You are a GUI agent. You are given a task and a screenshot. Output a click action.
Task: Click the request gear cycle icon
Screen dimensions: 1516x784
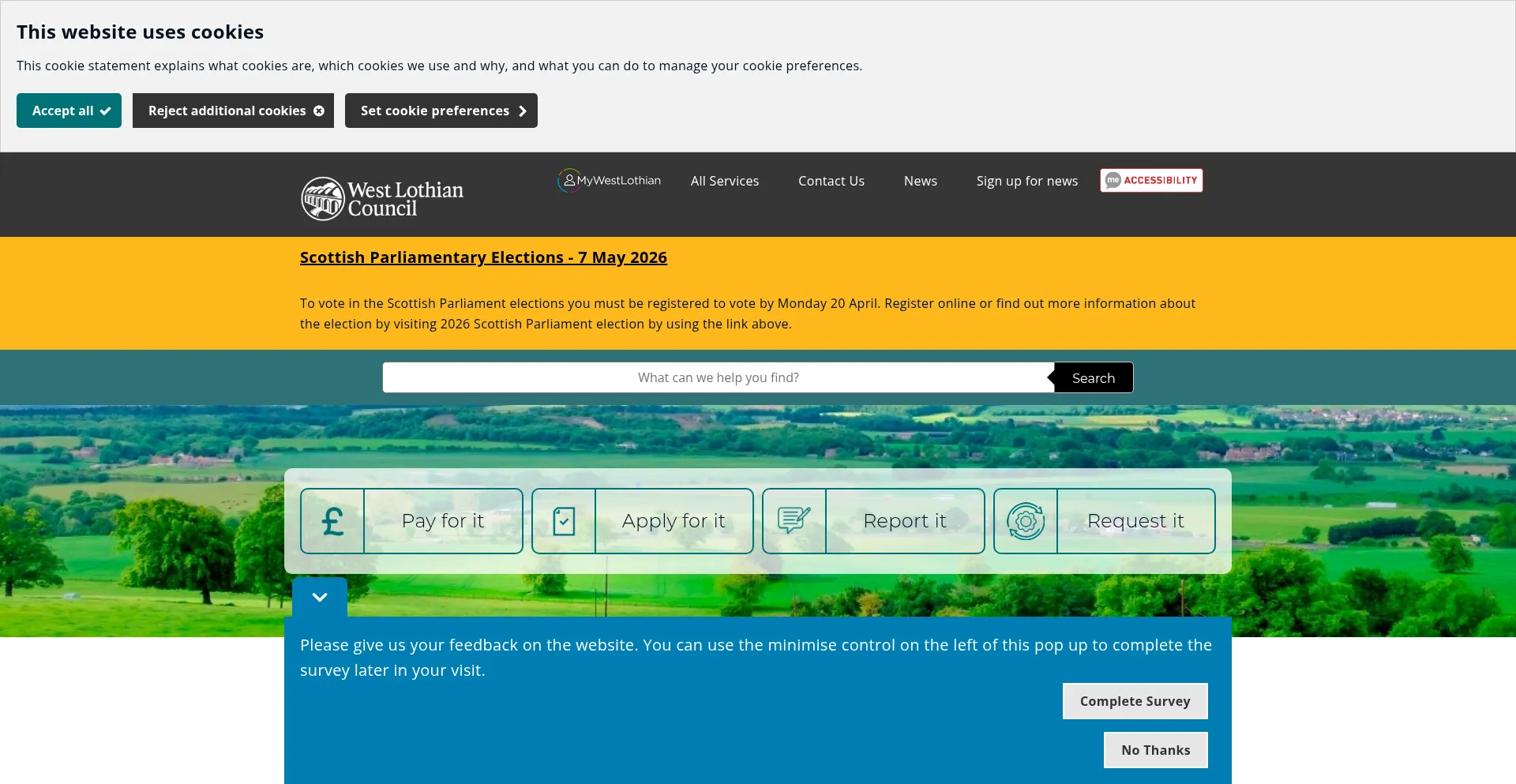1026,521
